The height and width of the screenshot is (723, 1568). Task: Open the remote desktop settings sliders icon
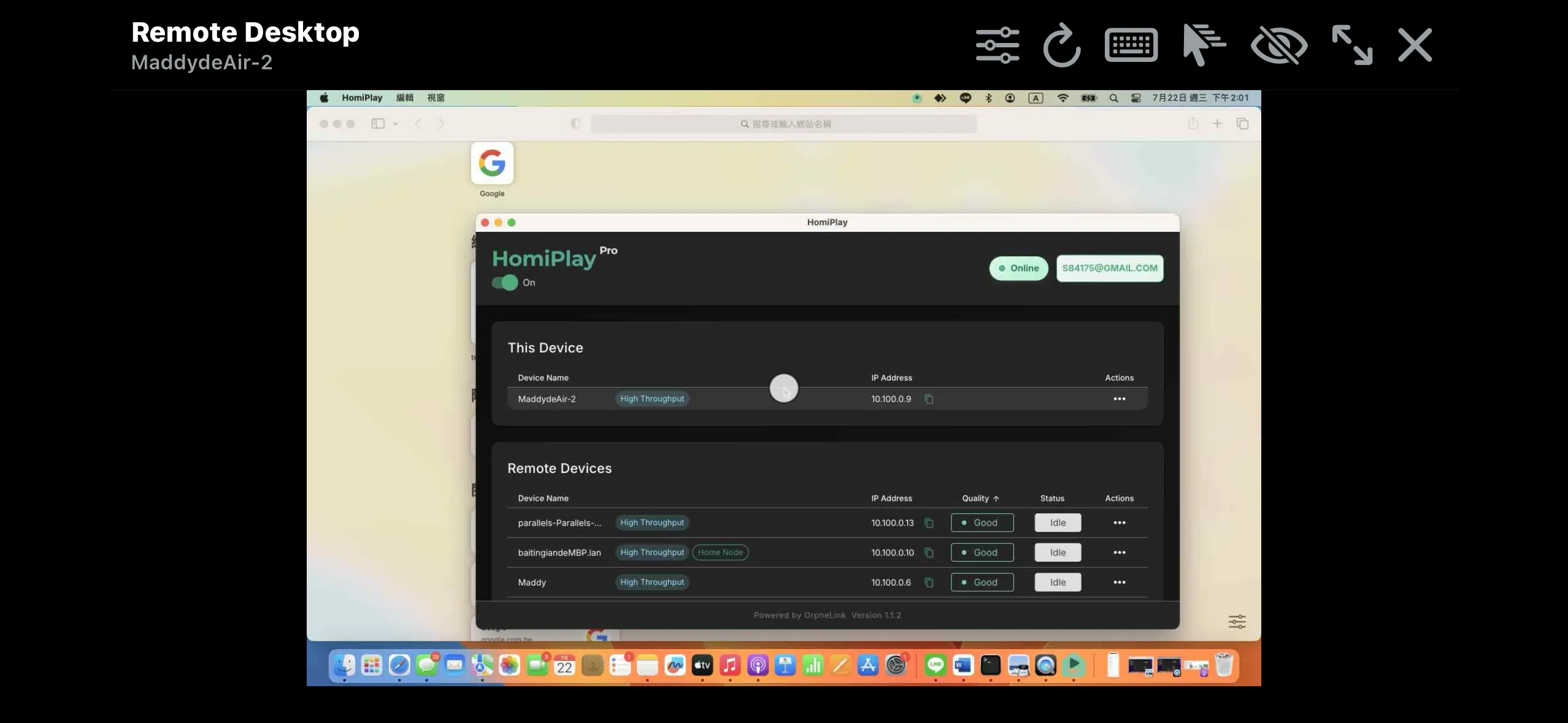(997, 45)
